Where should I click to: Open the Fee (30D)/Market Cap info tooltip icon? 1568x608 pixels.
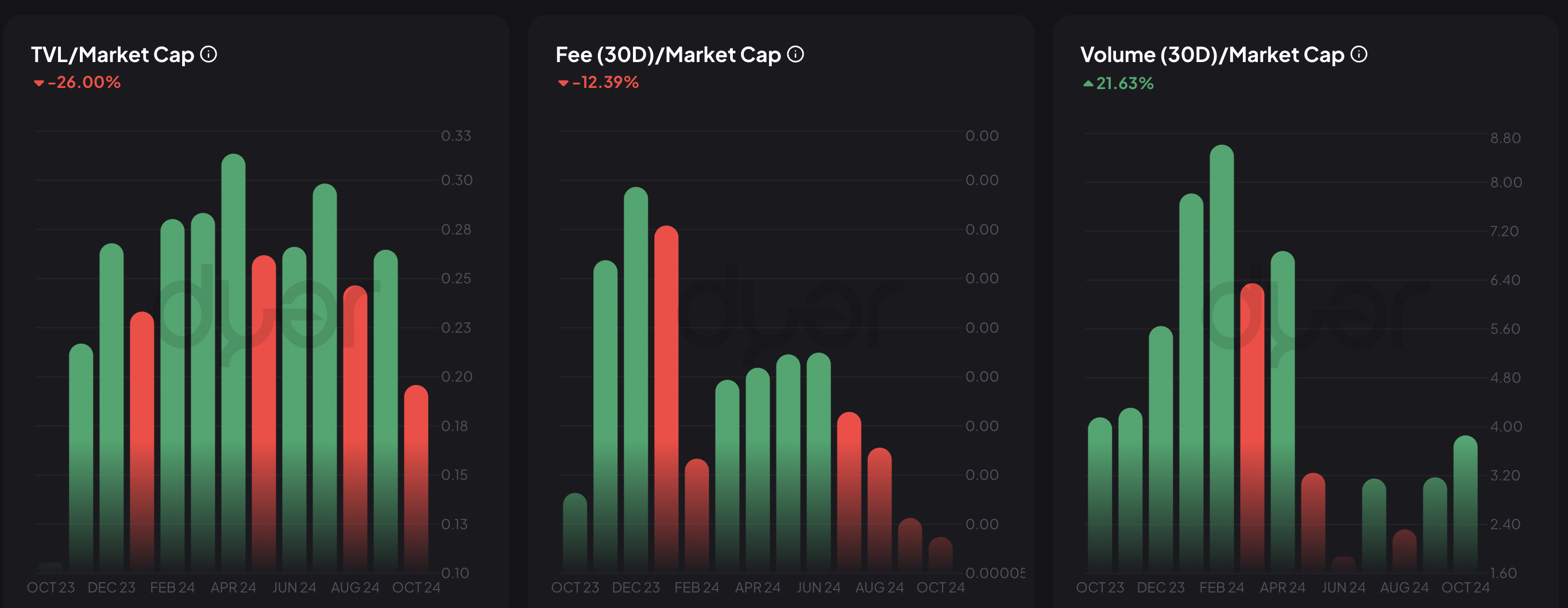(x=795, y=55)
